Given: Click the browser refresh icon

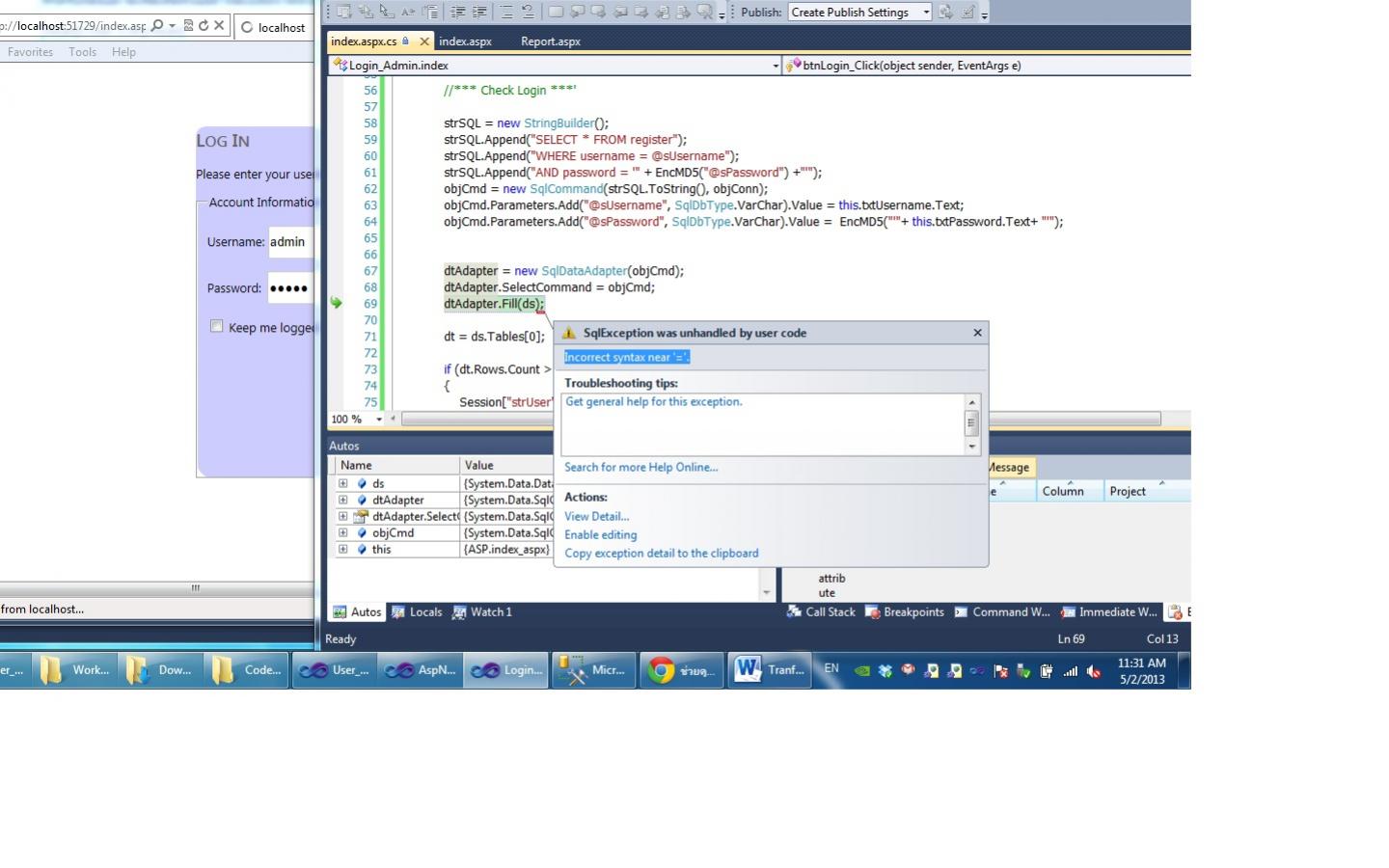Looking at the screenshot, I should point(204,26).
